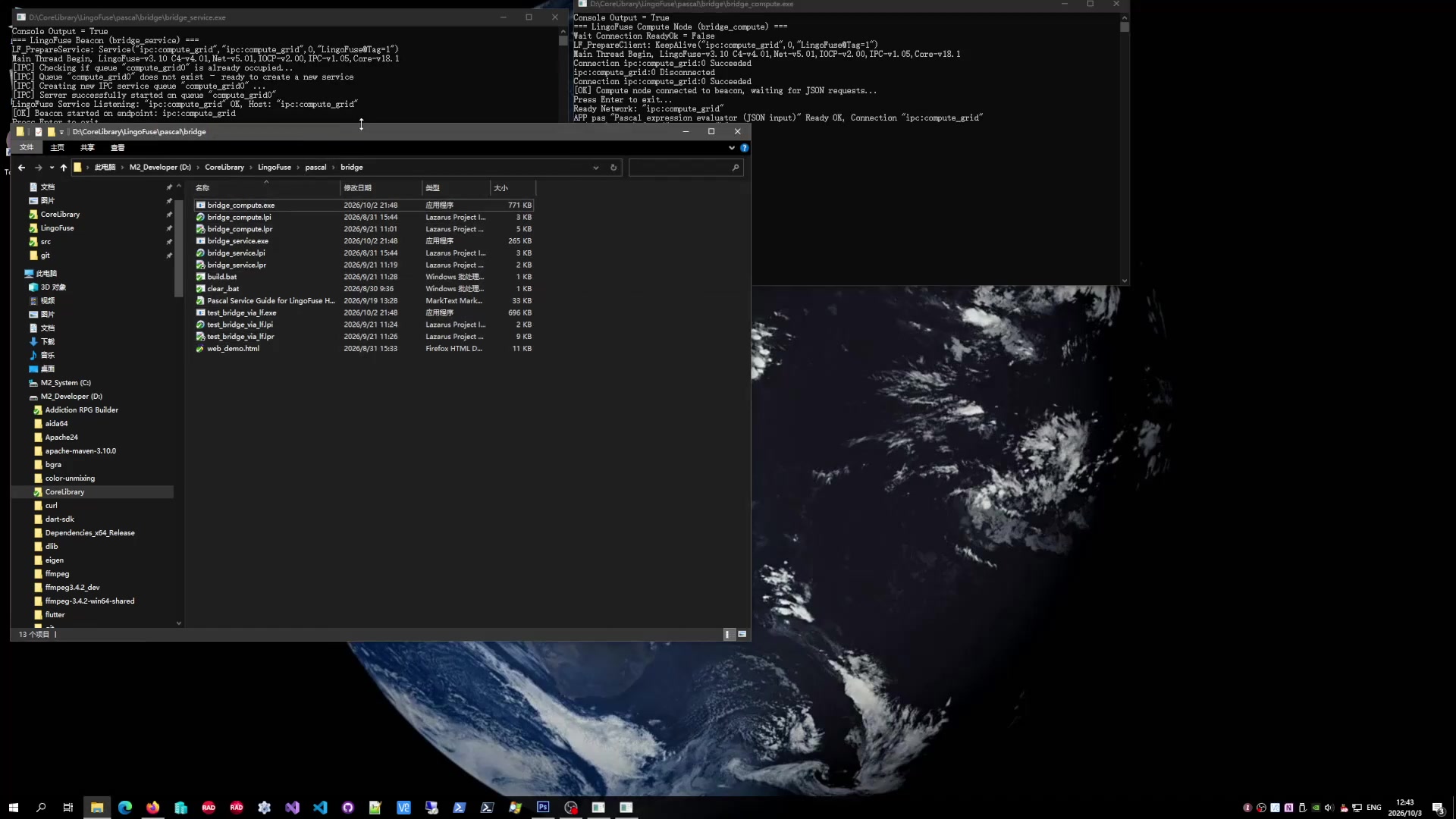This screenshot has height=819, width=1456.
Task: Select M2_System (C:) drive in tree
Action: pyautogui.click(x=65, y=383)
